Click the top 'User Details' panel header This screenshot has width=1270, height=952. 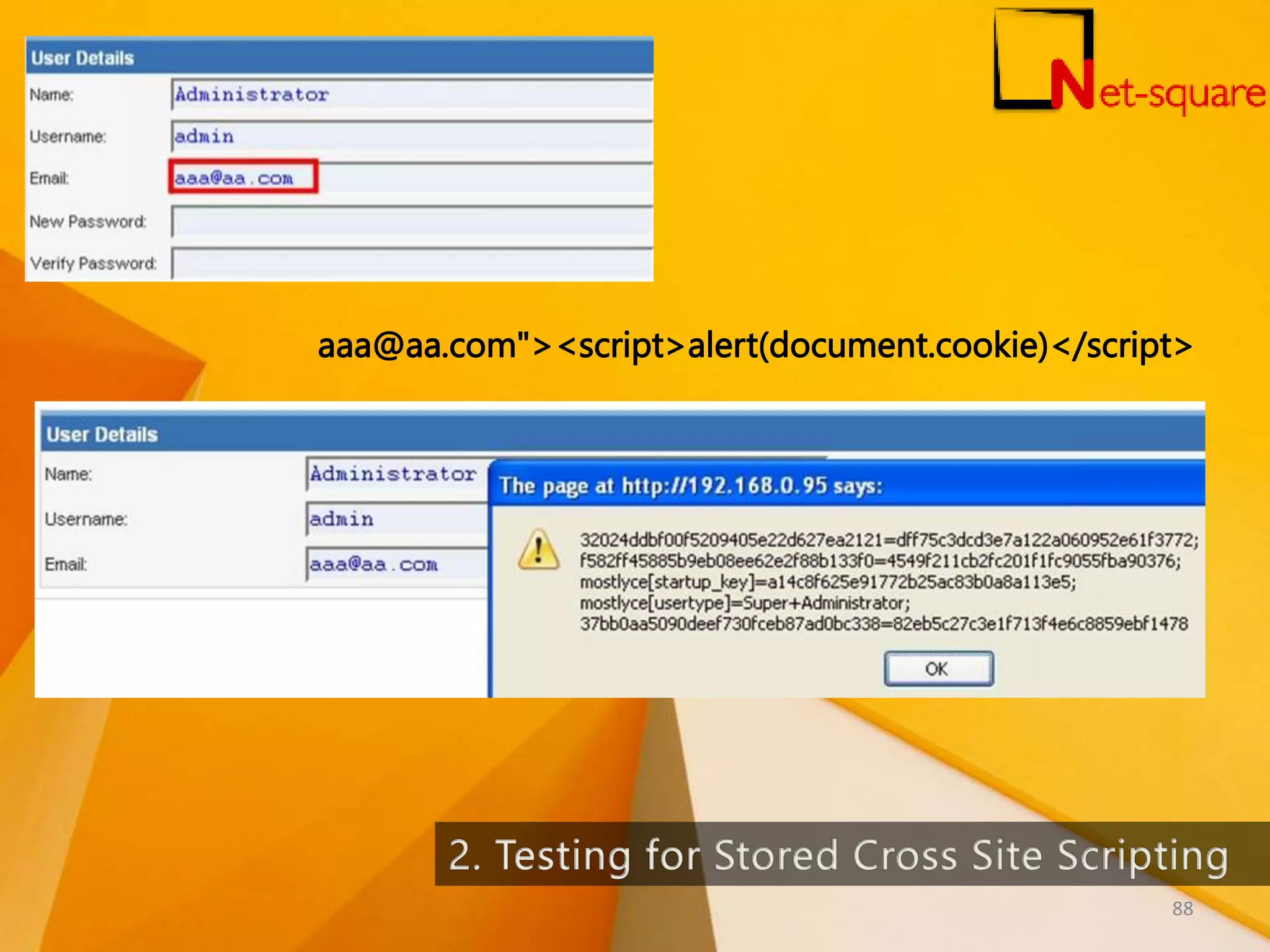339,57
